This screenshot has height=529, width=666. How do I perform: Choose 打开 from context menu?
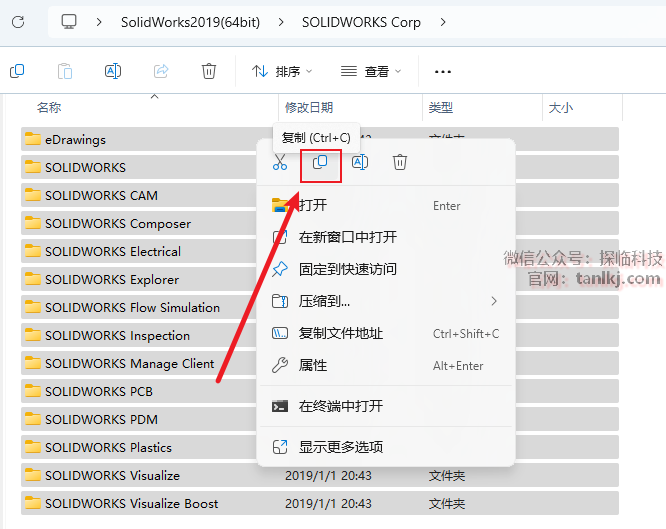(x=386, y=205)
